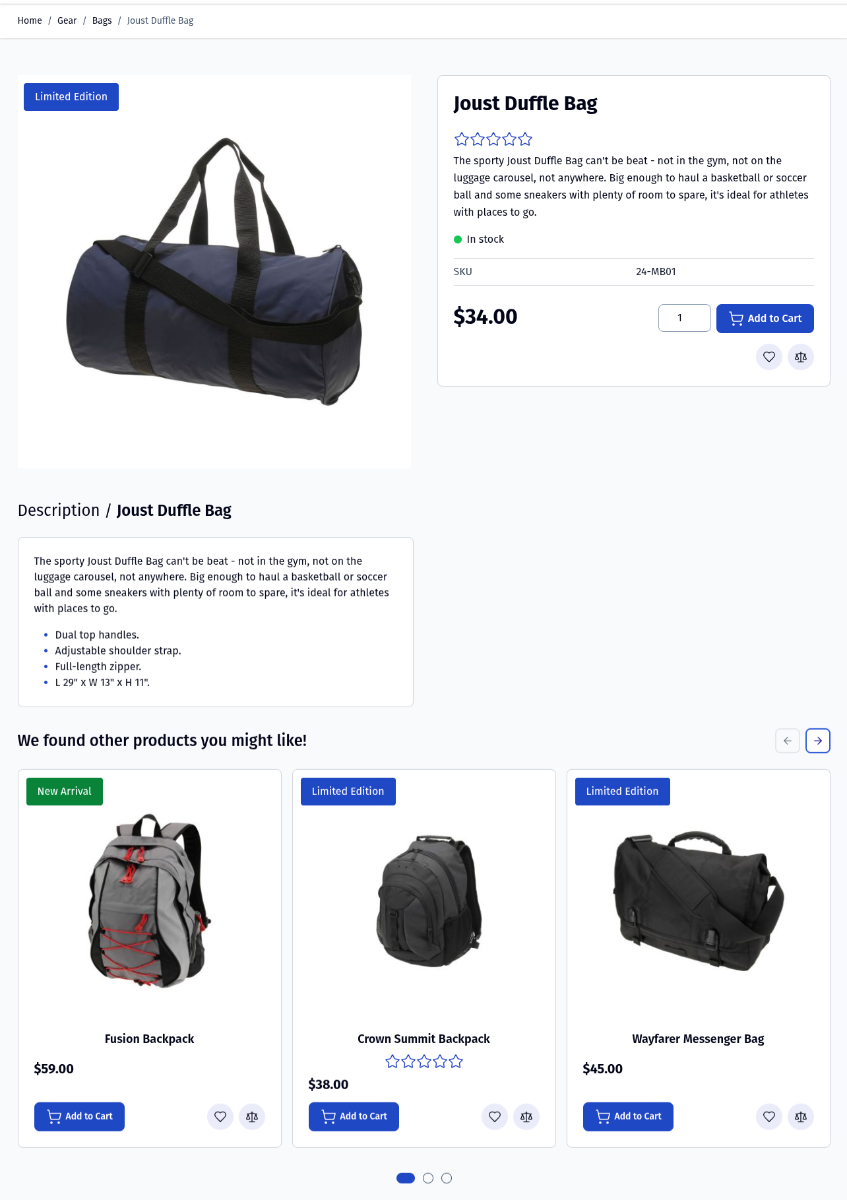
Task: Click wishlist heart on Fusion Backpack card
Action: click(220, 1117)
